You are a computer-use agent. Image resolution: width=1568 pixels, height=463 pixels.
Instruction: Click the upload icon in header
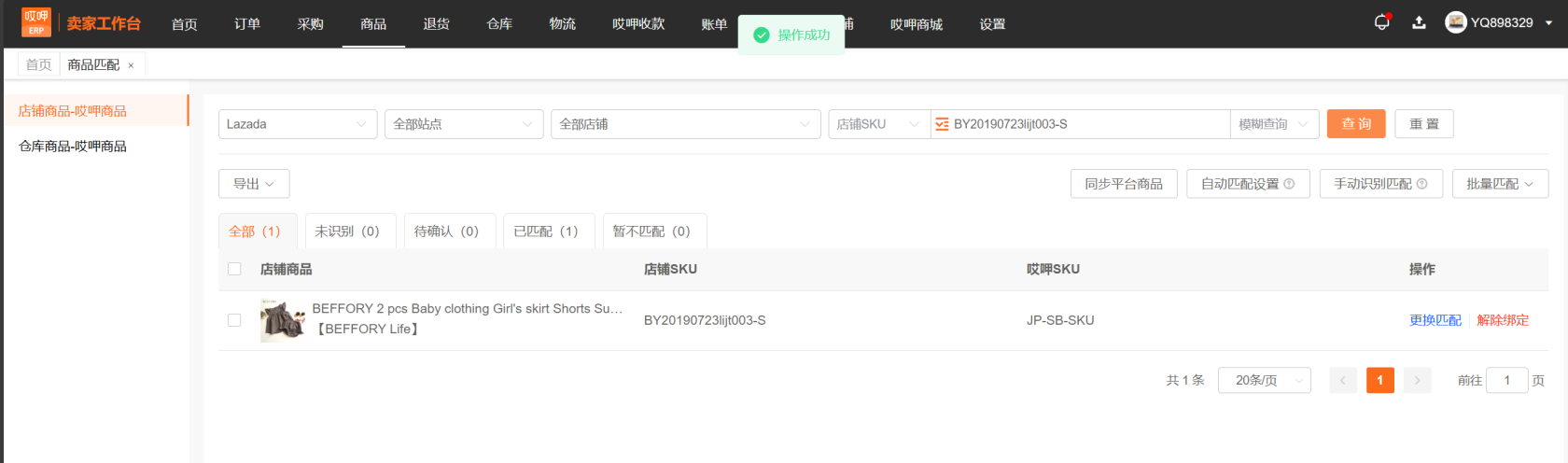1419,22
